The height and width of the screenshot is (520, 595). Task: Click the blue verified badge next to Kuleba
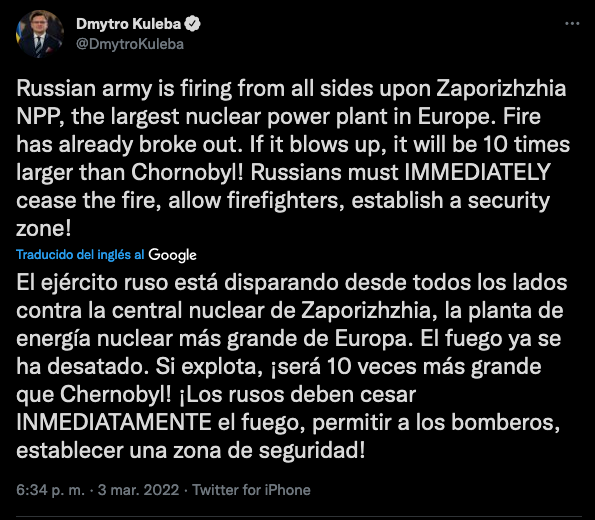(192, 24)
